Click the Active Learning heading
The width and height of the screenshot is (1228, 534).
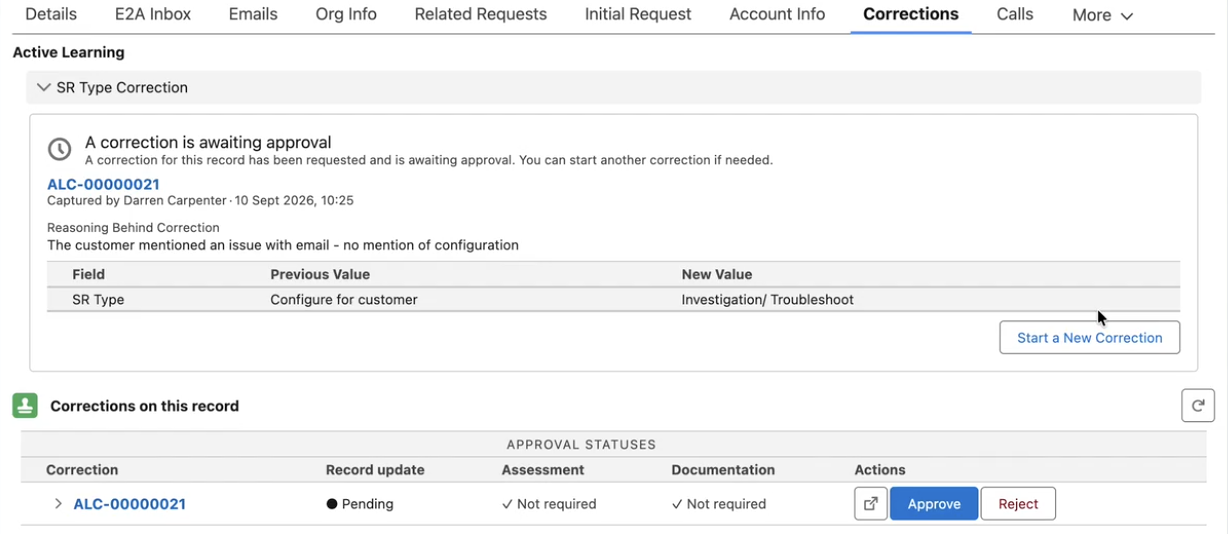tap(69, 52)
